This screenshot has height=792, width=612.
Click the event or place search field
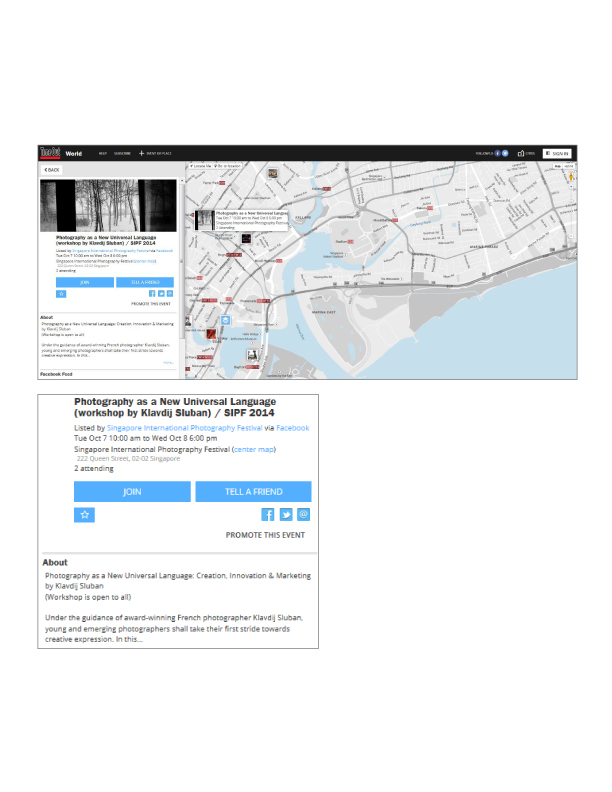[x=160, y=153]
